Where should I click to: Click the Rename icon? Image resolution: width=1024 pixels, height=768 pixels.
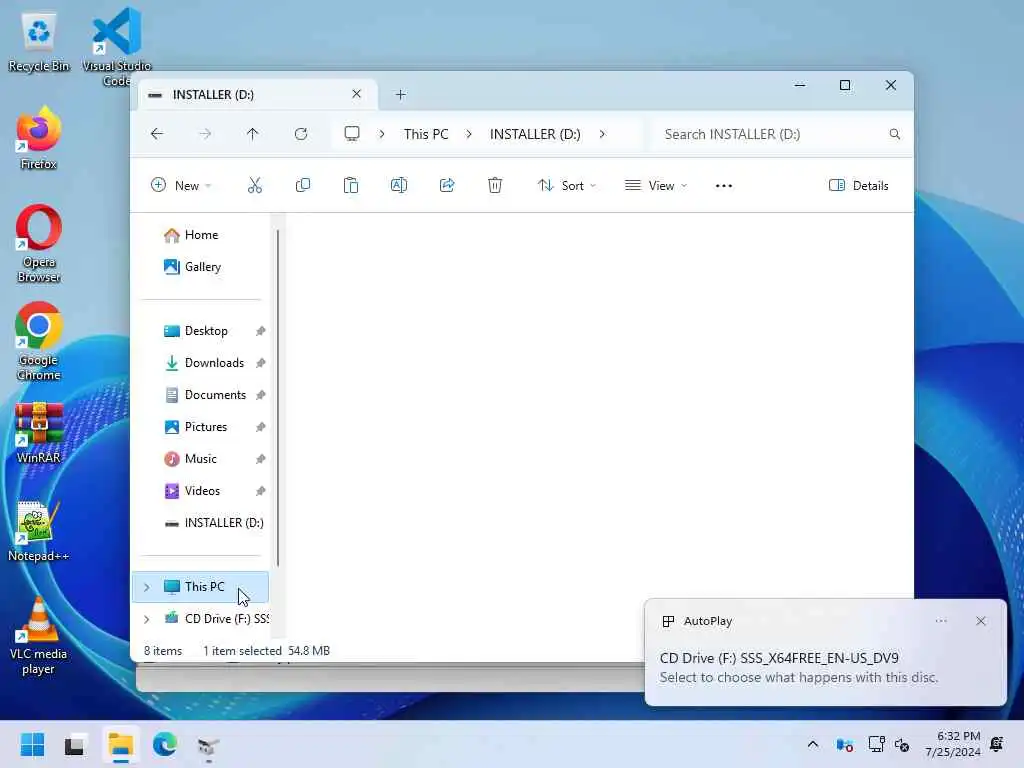(398, 185)
